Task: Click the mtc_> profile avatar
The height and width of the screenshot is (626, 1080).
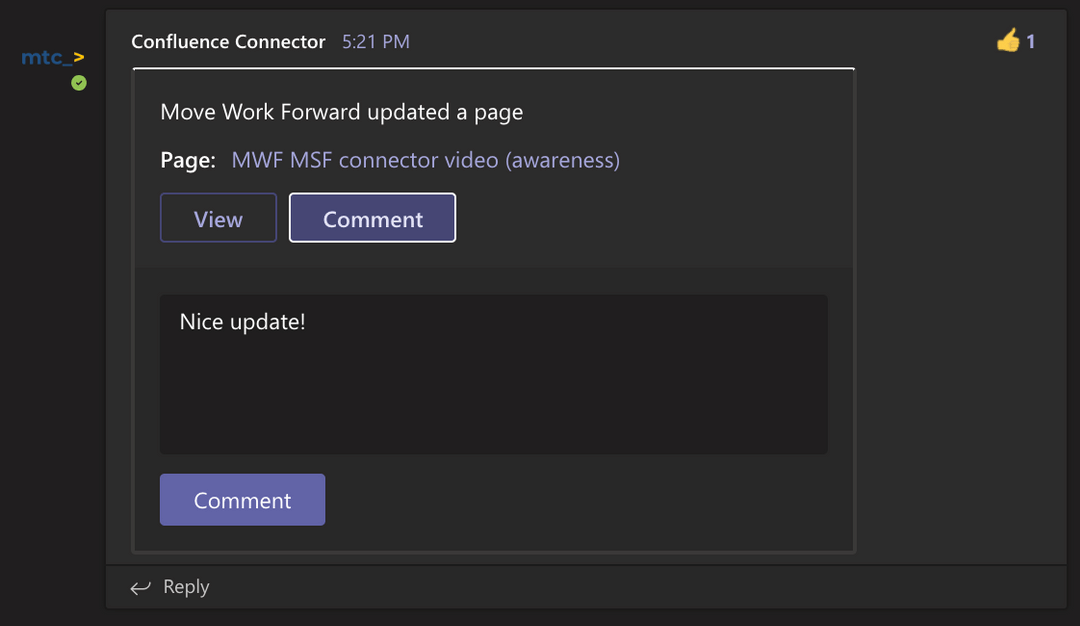Action: (x=52, y=57)
